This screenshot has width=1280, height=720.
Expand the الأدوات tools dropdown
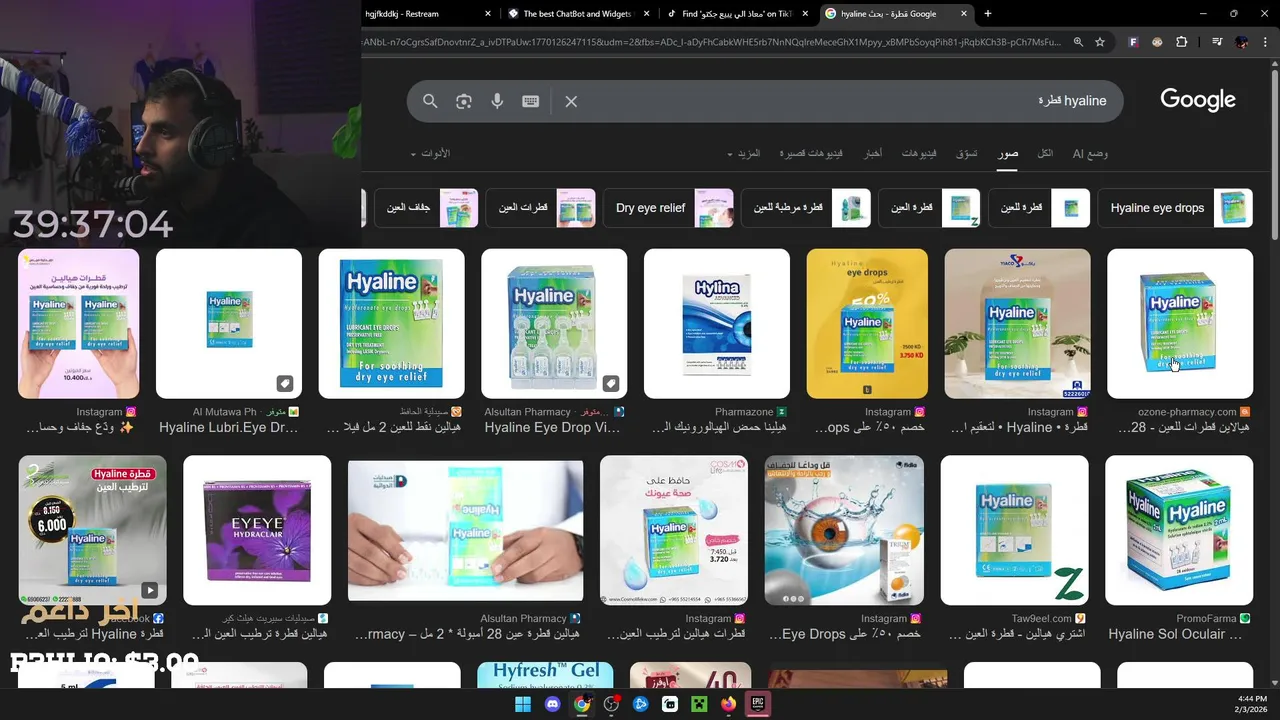coord(430,153)
